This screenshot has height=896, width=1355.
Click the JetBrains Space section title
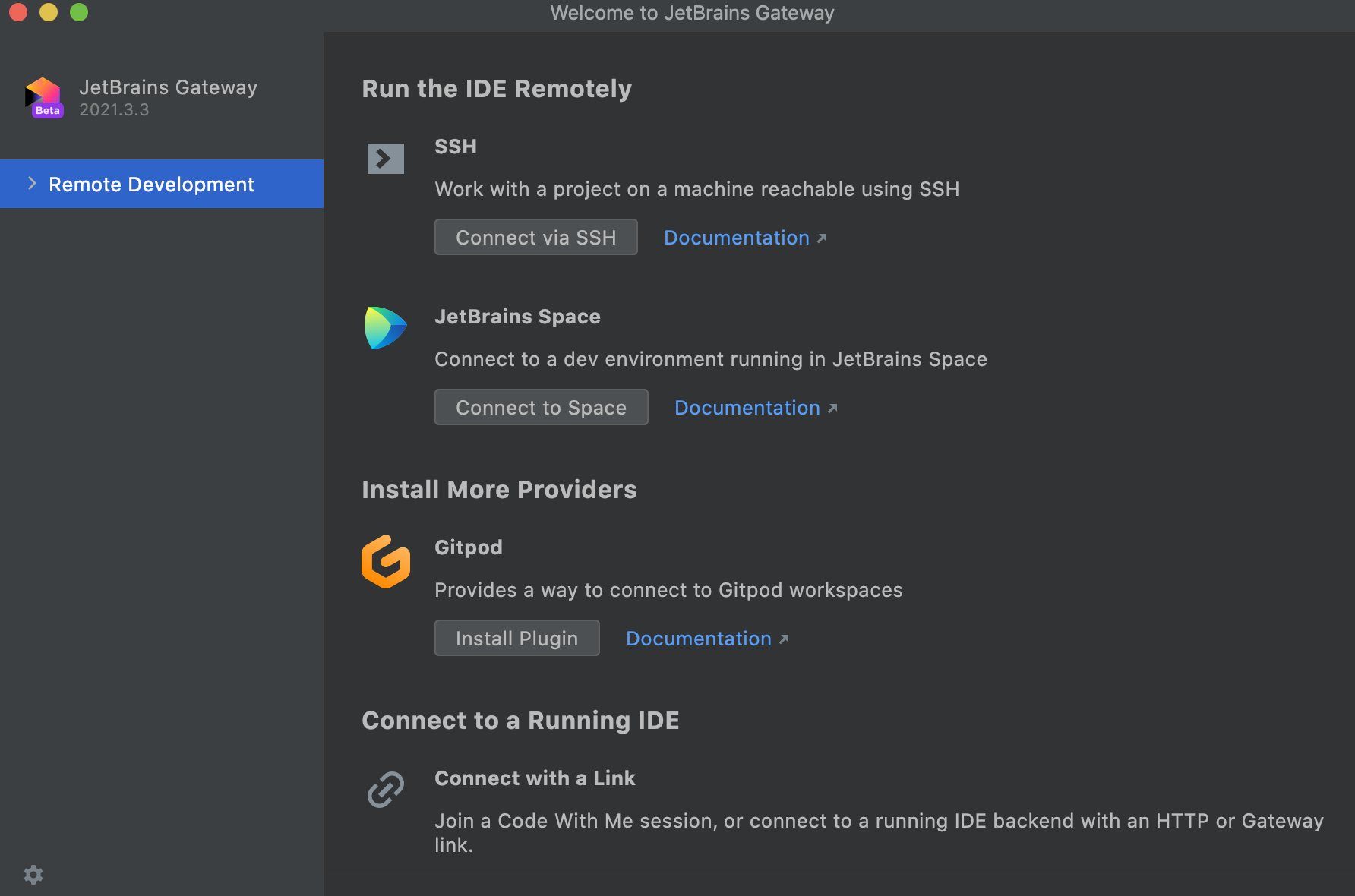pyautogui.click(x=517, y=317)
